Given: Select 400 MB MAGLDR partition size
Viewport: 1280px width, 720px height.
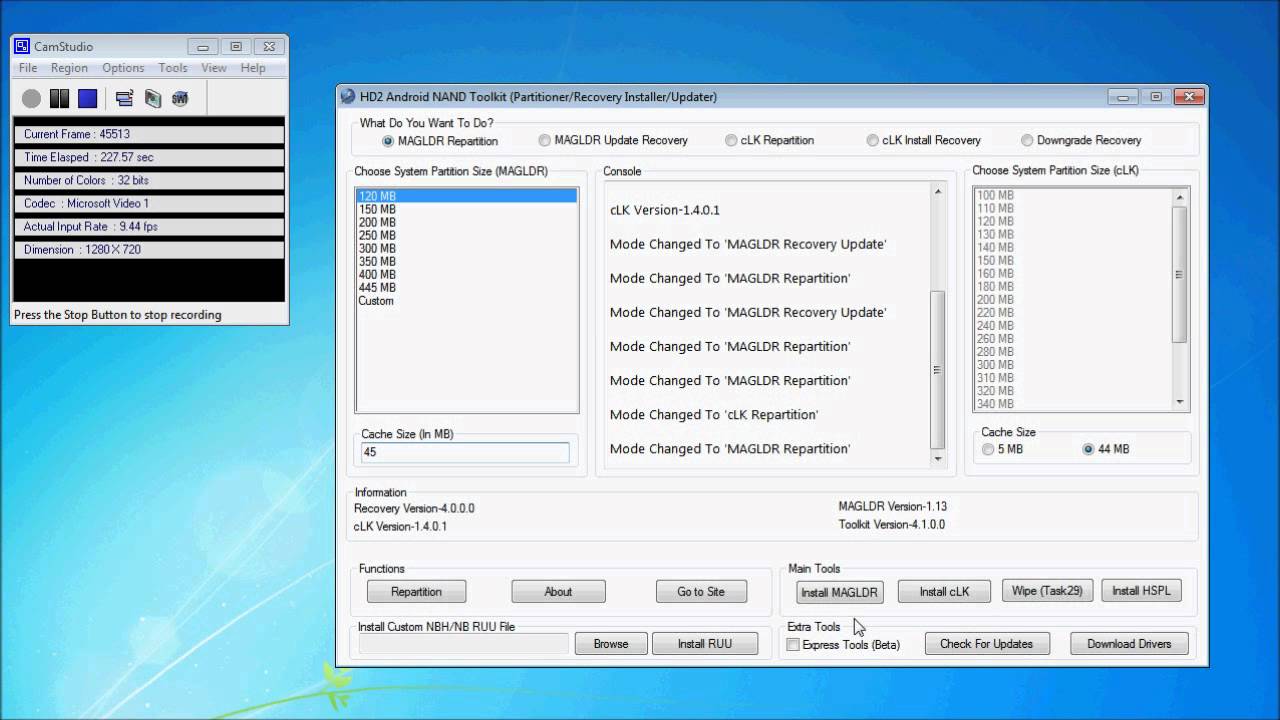Looking at the screenshot, I should click(466, 274).
